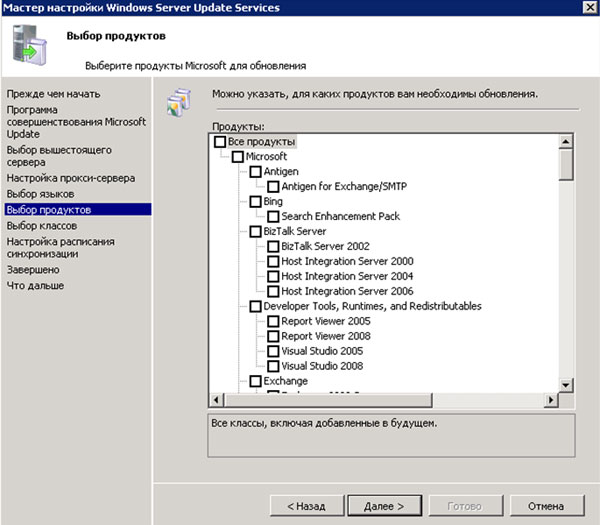Tick Host Integration Server 2006 checkbox
600x525 pixels.
click(x=273, y=291)
